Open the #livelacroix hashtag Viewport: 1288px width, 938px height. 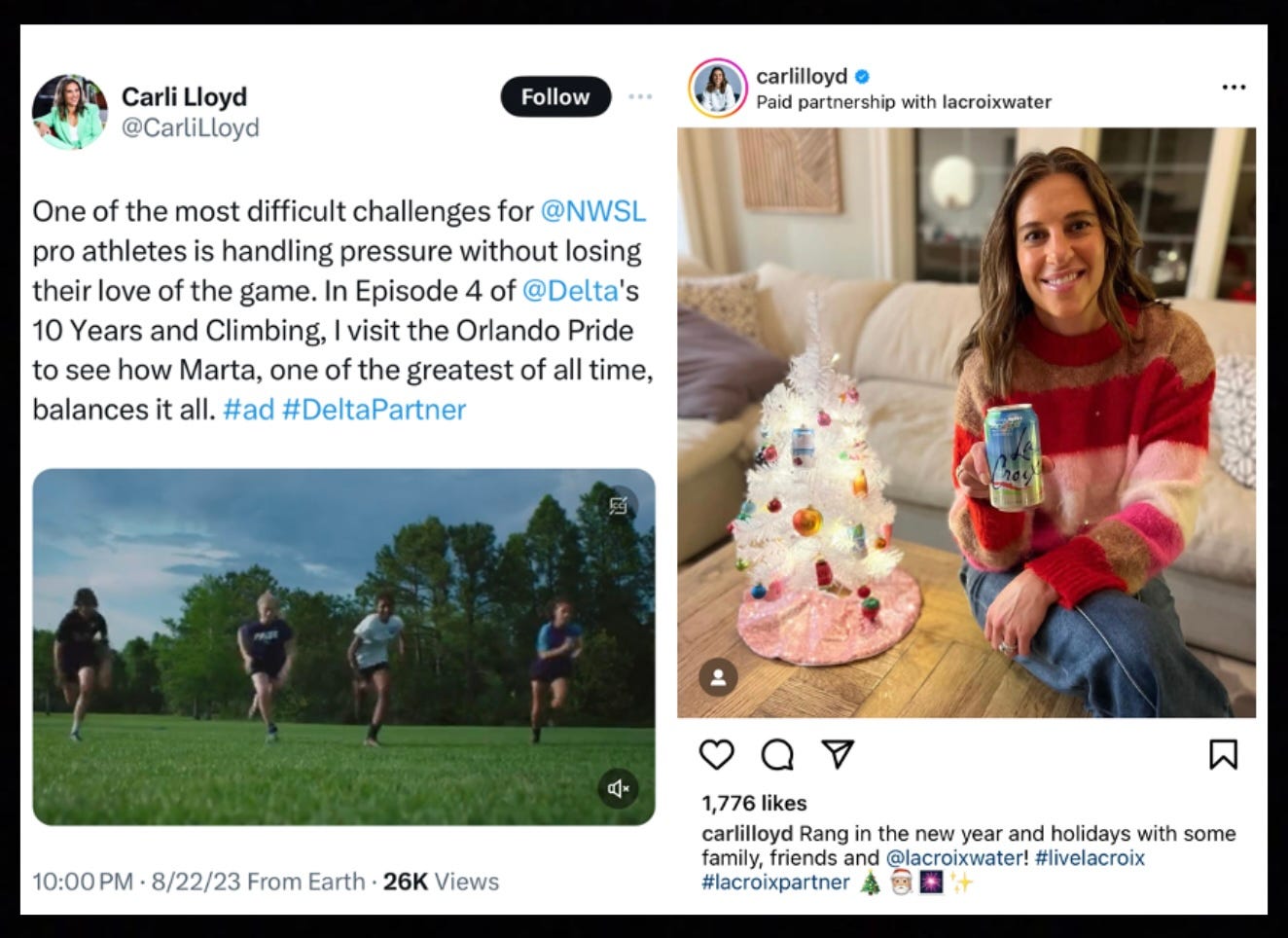(x=1091, y=858)
